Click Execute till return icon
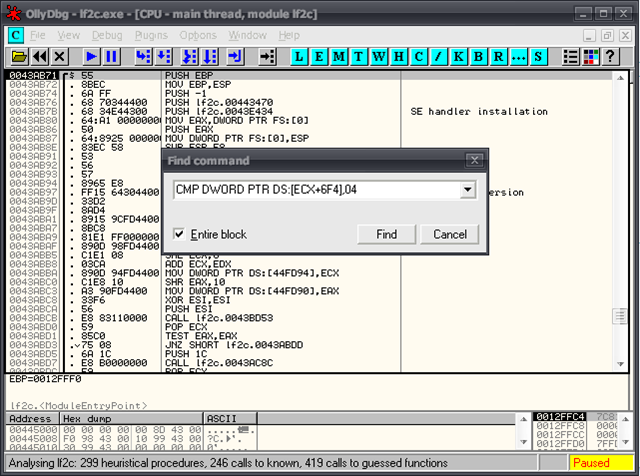 click(x=236, y=56)
